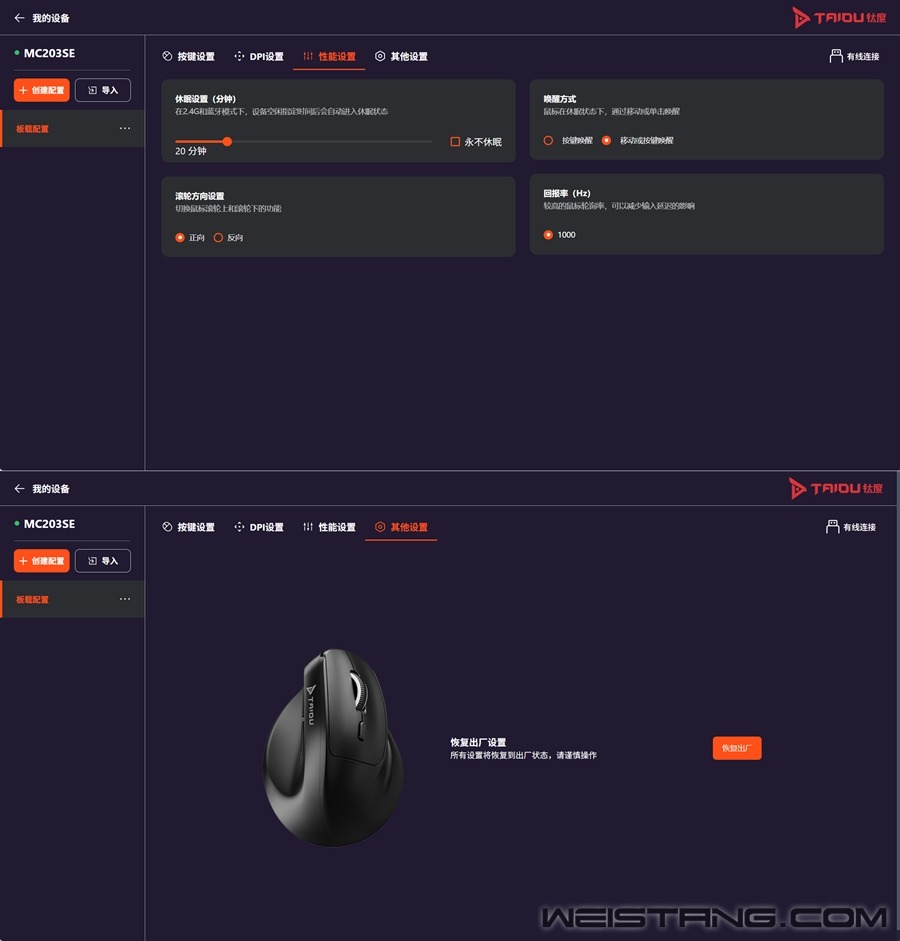The height and width of the screenshot is (941, 900).
Task: Click the 导入 import button in upper window
Action: (x=103, y=90)
